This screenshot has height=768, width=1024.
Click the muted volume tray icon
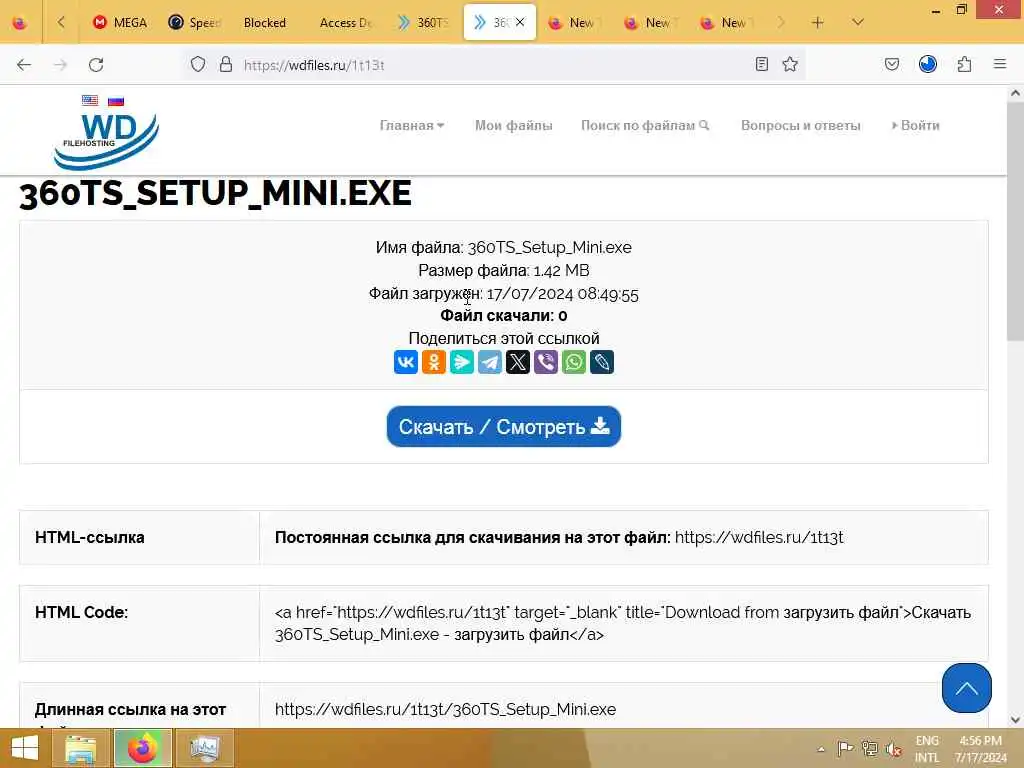click(893, 749)
